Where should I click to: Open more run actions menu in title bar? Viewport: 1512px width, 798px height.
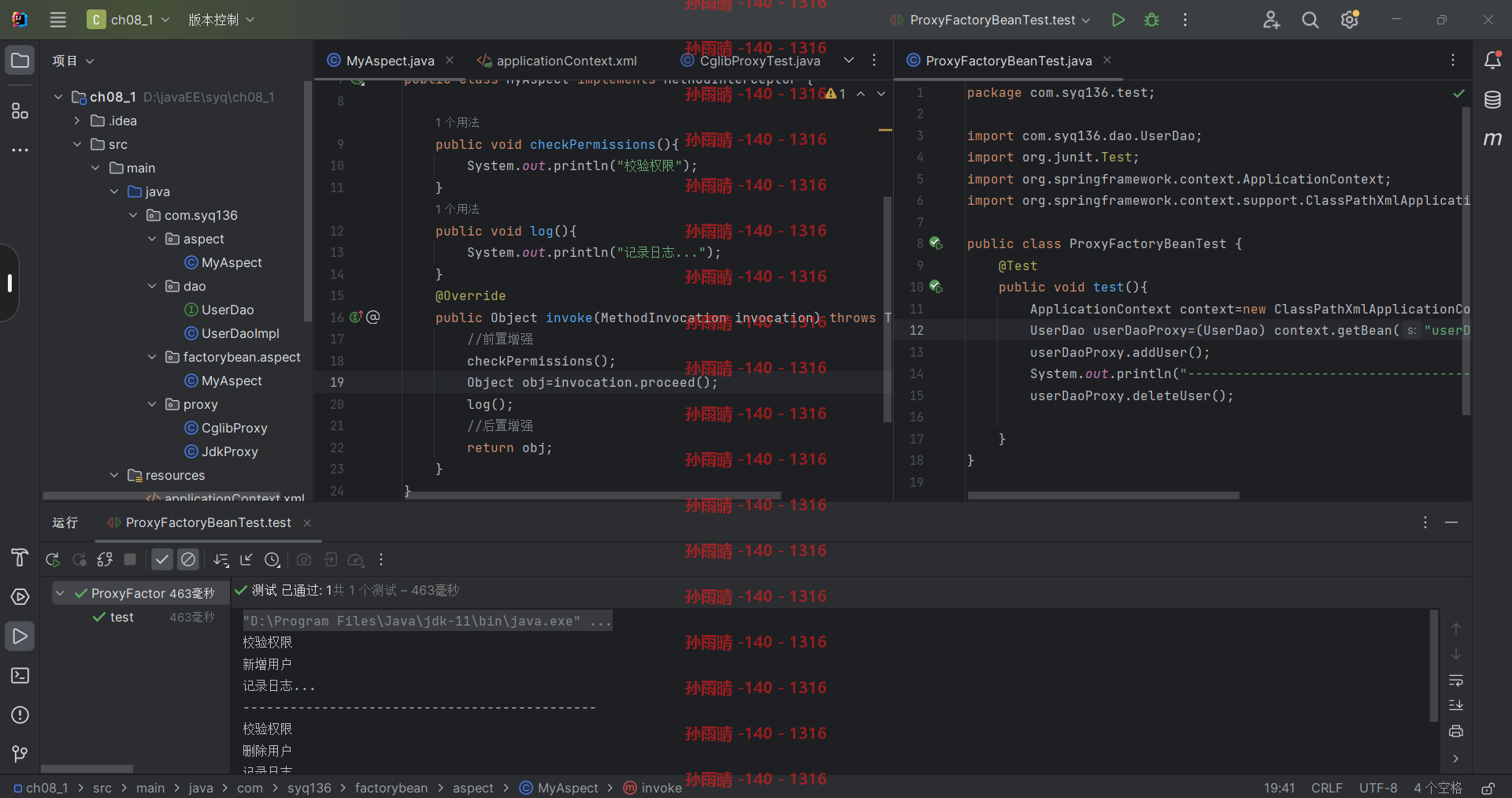coord(1185,20)
